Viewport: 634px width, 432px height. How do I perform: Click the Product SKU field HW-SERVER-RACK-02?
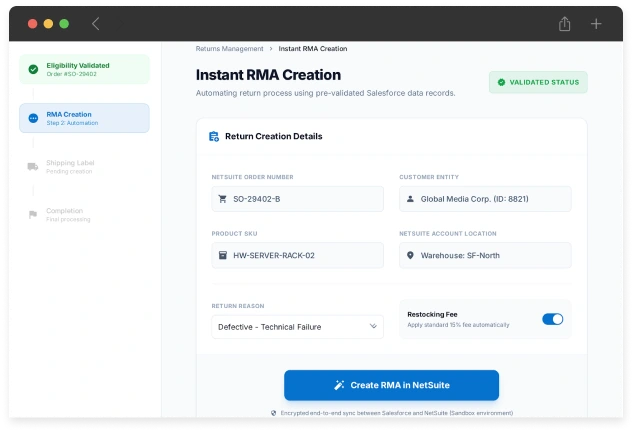pyautogui.click(x=298, y=255)
